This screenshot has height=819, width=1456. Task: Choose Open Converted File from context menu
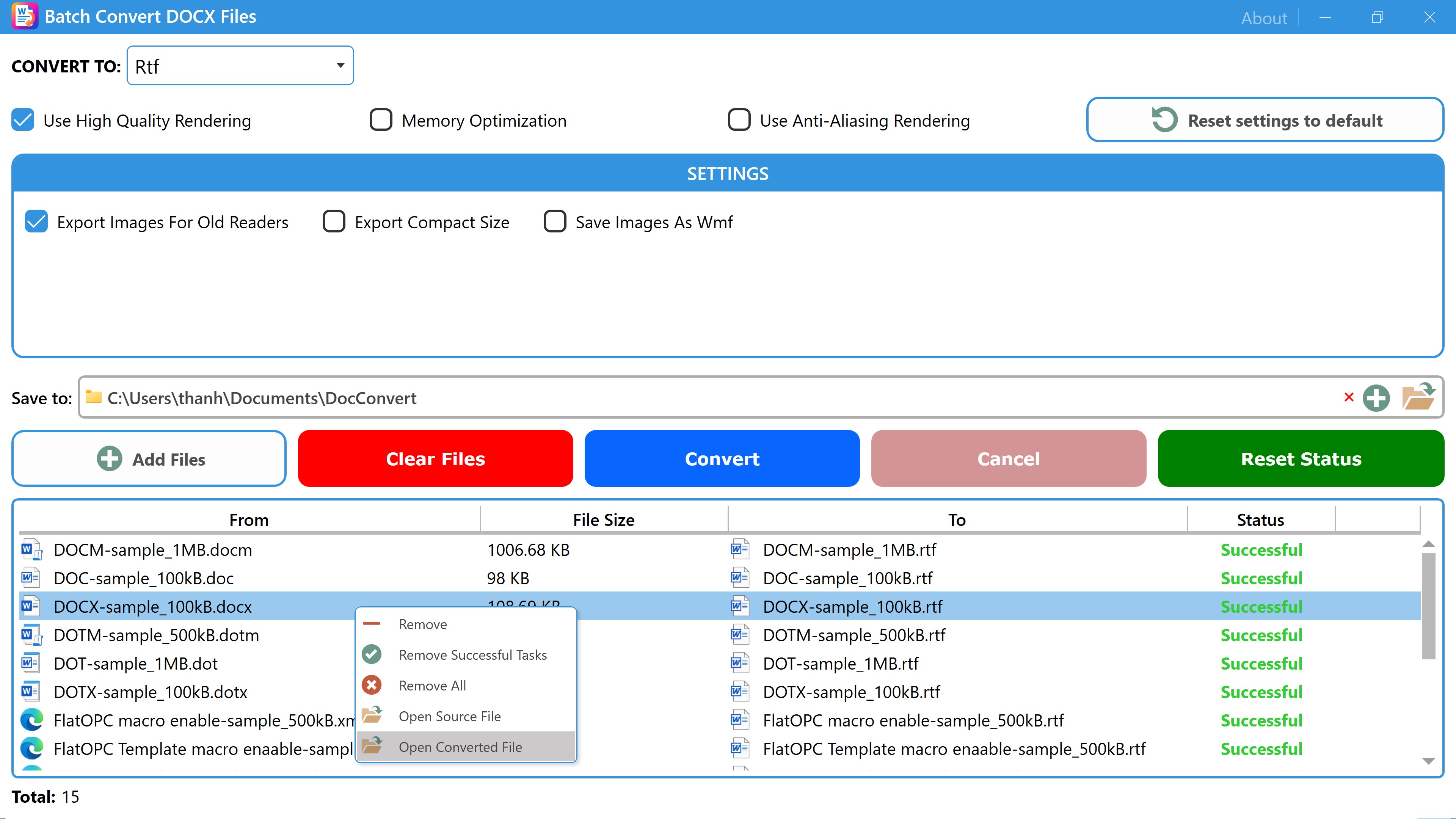pyautogui.click(x=460, y=747)
